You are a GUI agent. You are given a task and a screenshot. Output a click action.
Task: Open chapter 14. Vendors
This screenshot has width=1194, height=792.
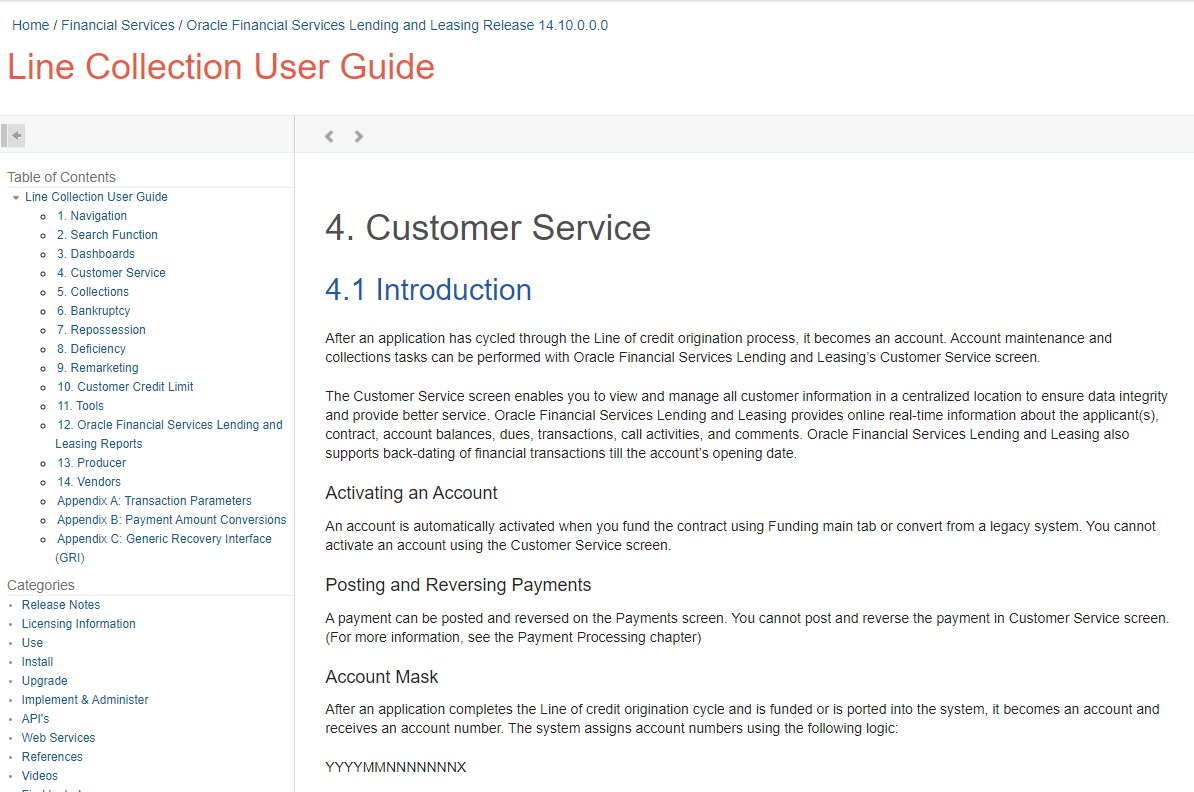coord(89,482)
